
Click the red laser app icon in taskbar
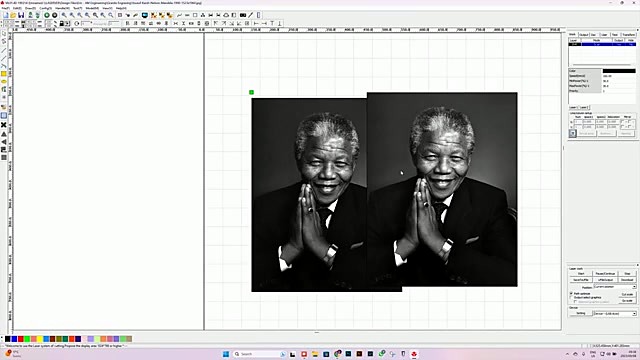tap(414, 354)
